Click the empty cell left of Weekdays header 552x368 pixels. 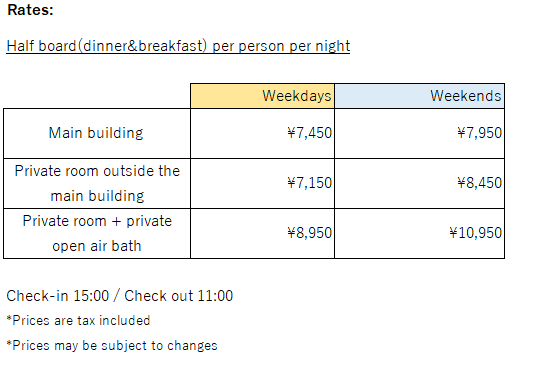pyautogui.click(x=97, y=96)
